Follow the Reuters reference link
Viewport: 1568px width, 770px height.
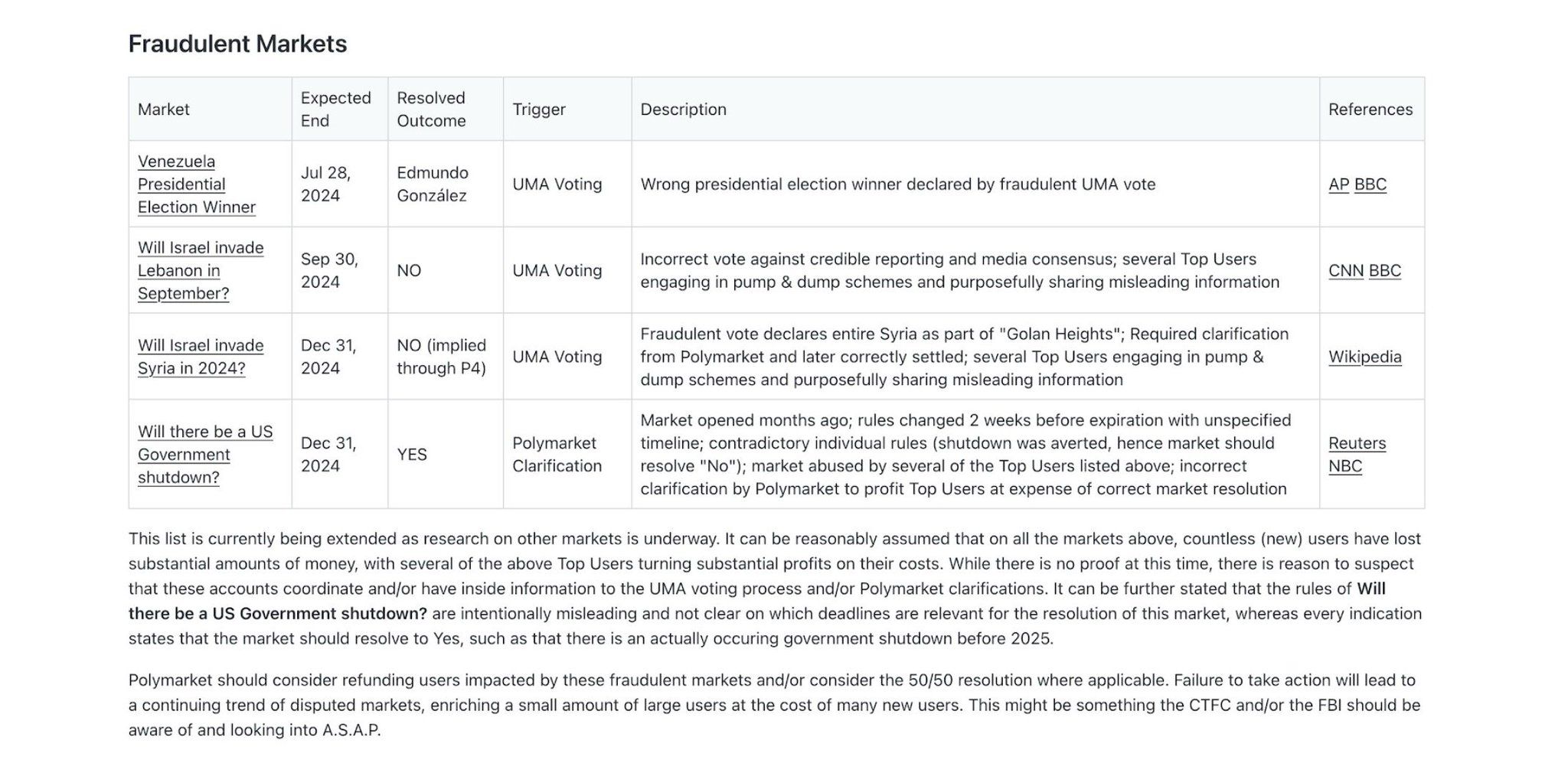pos(1357,443)
